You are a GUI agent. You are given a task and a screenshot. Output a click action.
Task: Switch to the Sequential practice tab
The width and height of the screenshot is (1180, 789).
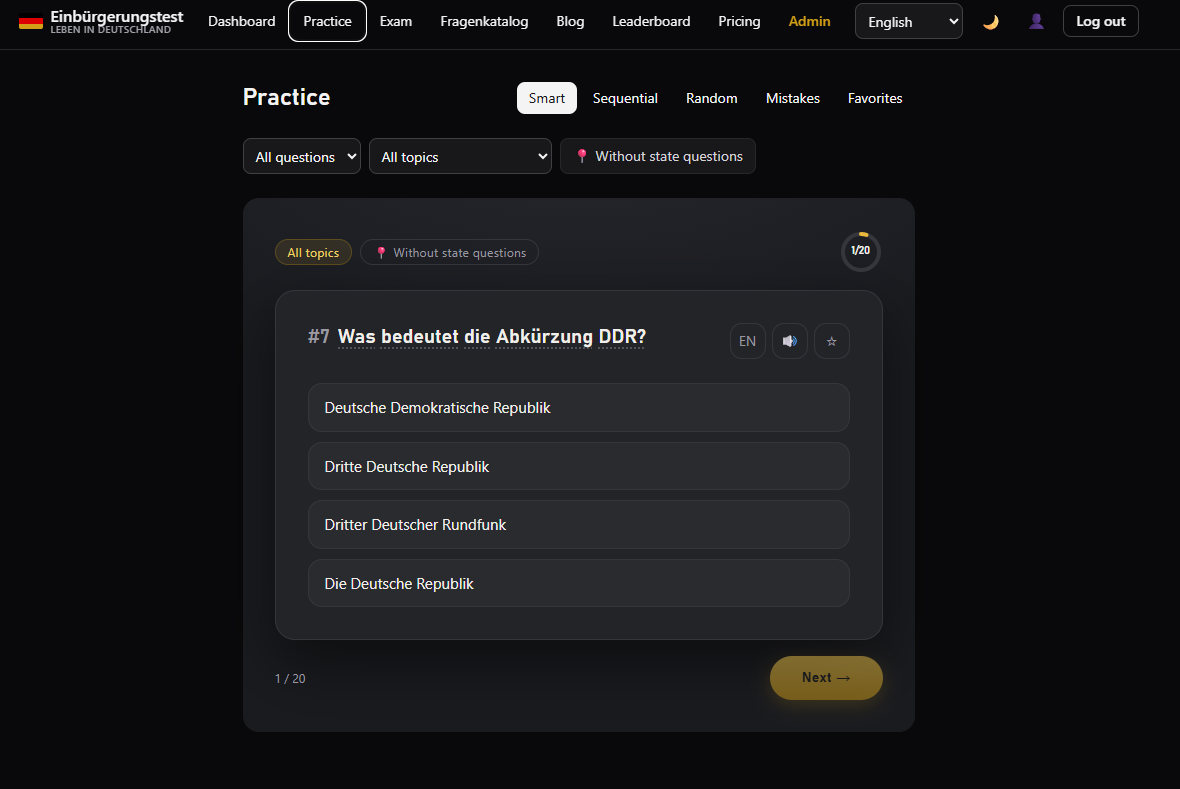625,98
